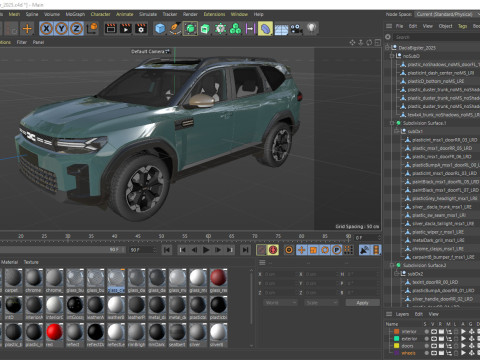
Task: Open Object Manager Object menu
Action: pos(445,26)
